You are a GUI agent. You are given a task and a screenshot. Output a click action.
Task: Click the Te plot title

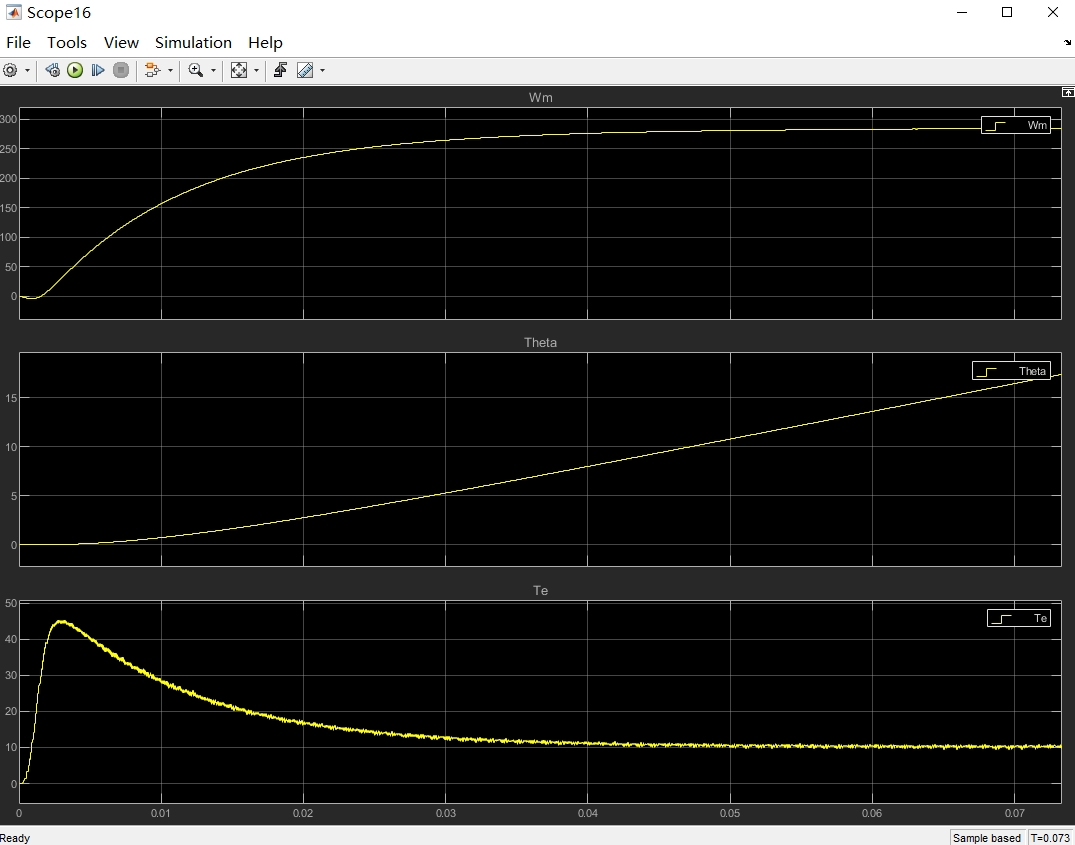(x=540, y=591)
